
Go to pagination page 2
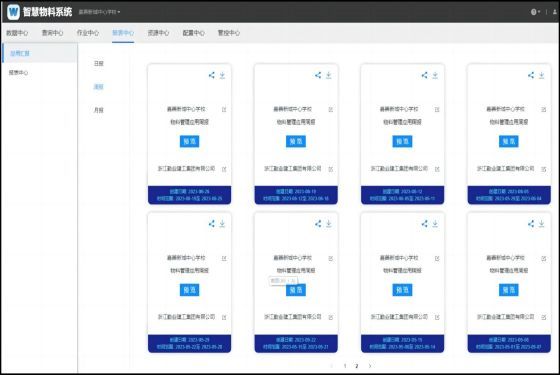(357, 366)
